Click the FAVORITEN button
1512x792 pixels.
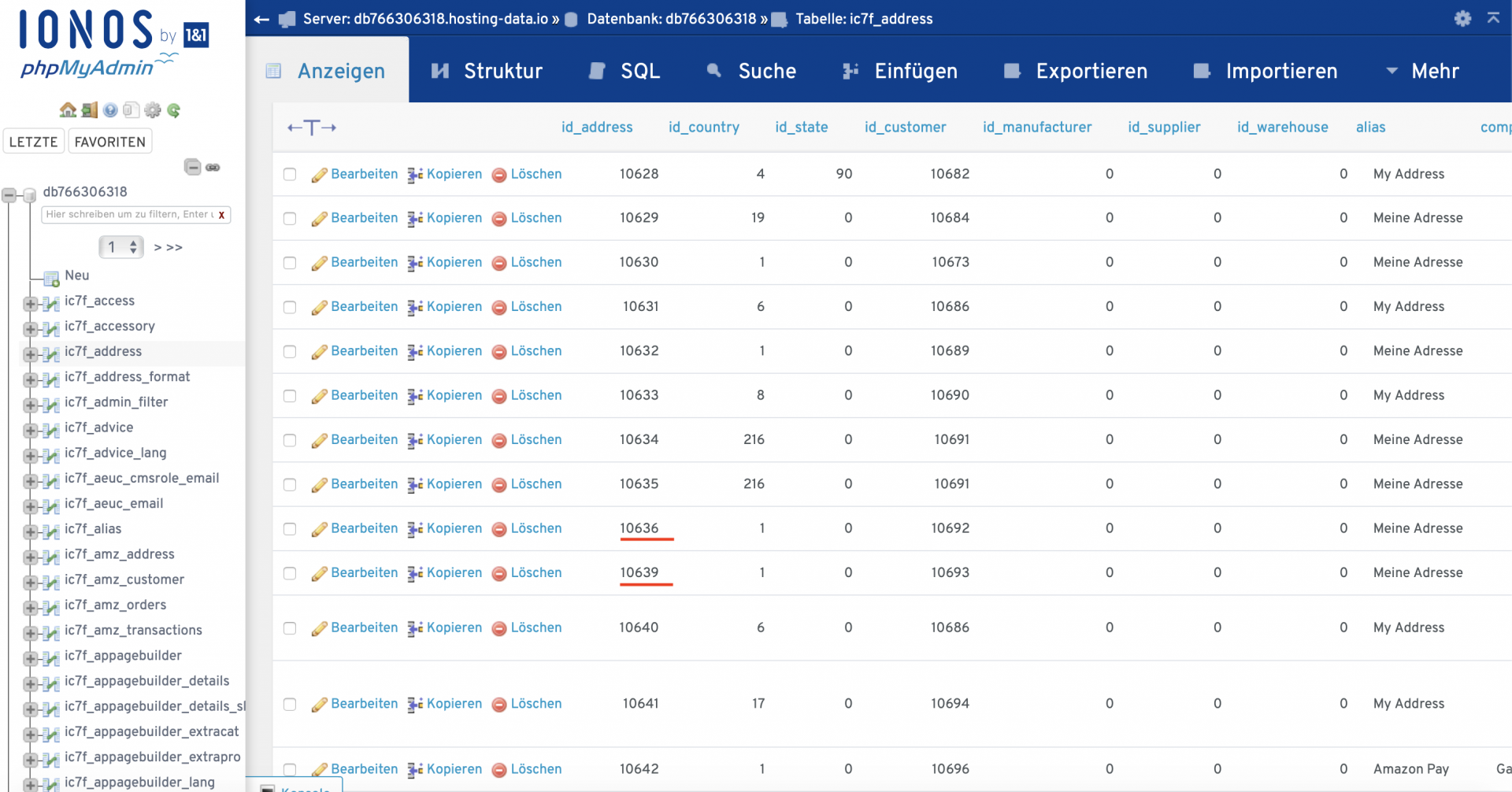tap(110, 142)
